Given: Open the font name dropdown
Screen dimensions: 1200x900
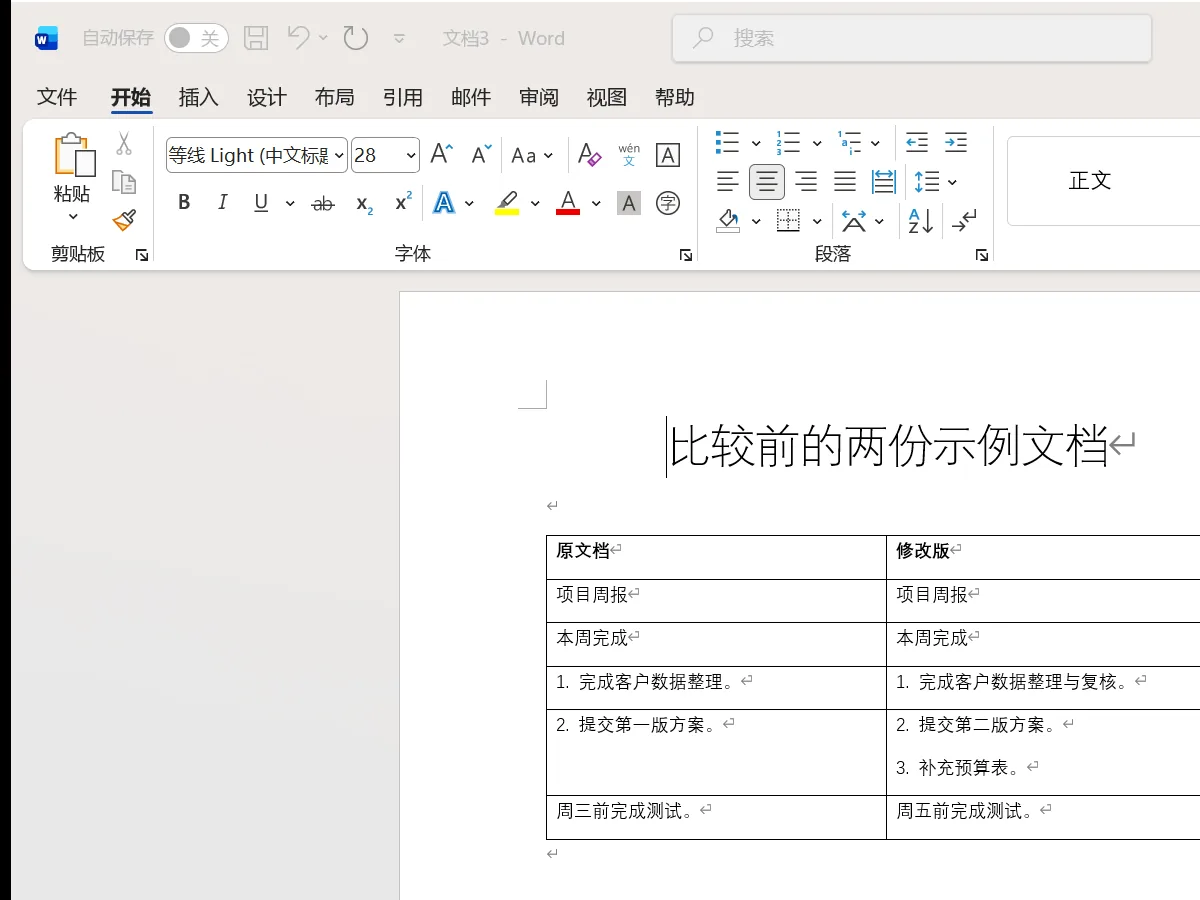Looking at the screenshot, I should click(x=339, y=156).
